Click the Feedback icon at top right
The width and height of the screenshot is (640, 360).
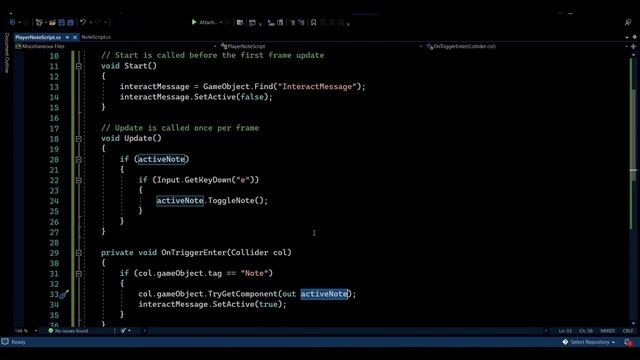[x=628, y=22]
